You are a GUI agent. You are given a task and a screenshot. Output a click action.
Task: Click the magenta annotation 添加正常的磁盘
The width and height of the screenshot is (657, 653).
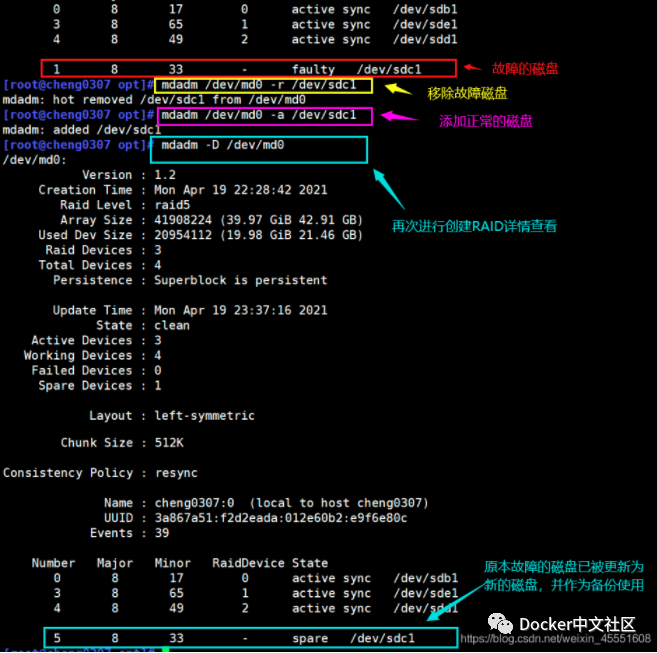pyautogui.click(x=486, y=121)
